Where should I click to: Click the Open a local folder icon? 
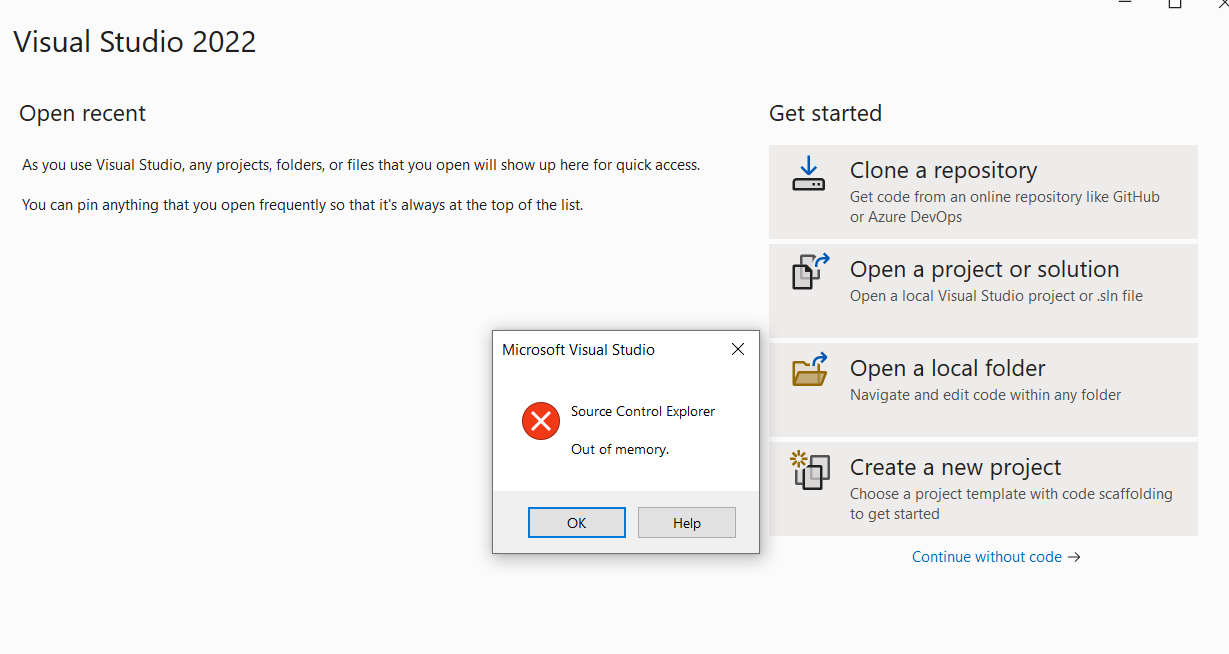(x=810, y=369)
